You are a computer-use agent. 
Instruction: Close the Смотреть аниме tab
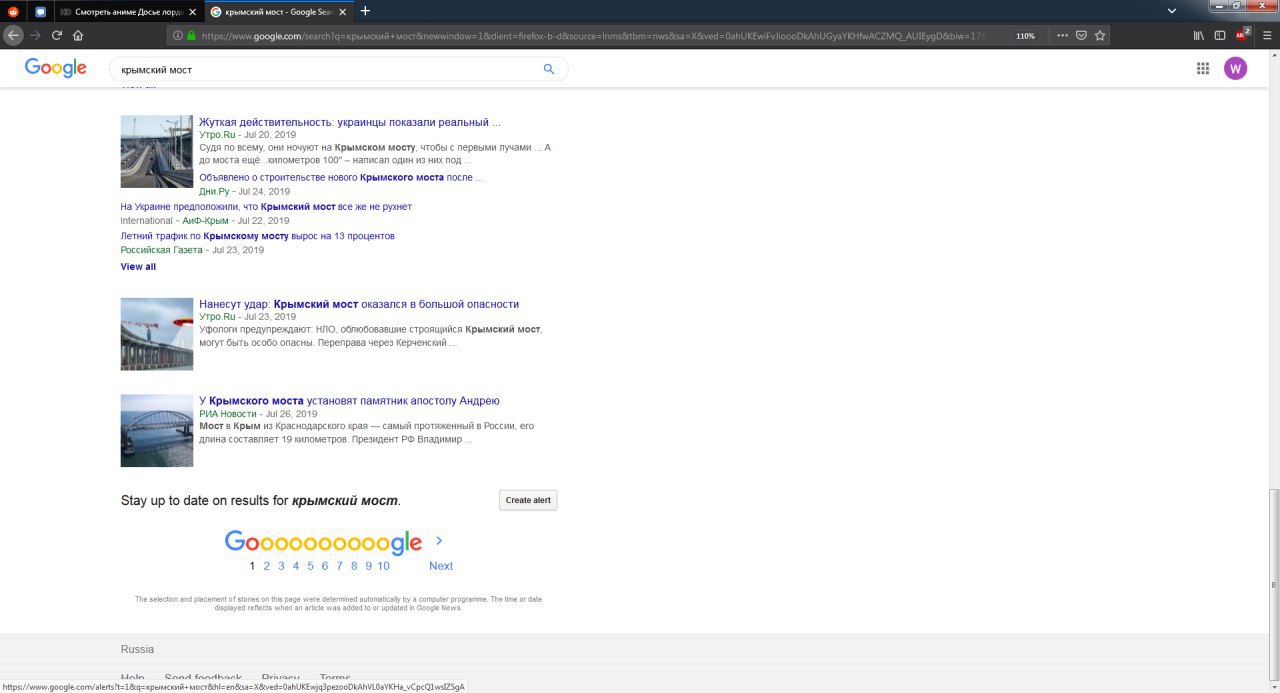[x=192, y=12]
